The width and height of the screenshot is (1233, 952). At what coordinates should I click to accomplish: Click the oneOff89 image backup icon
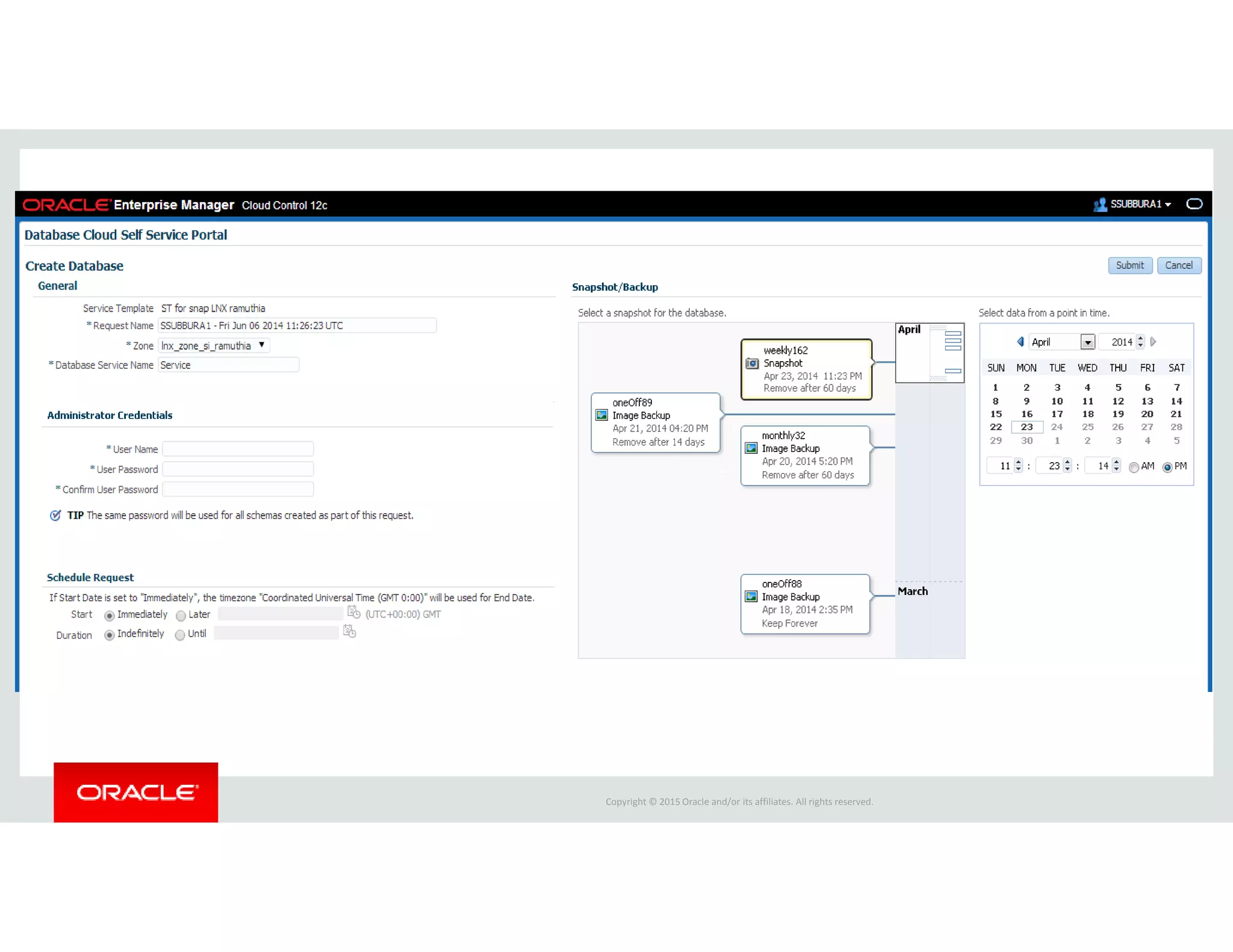point(601,415)
